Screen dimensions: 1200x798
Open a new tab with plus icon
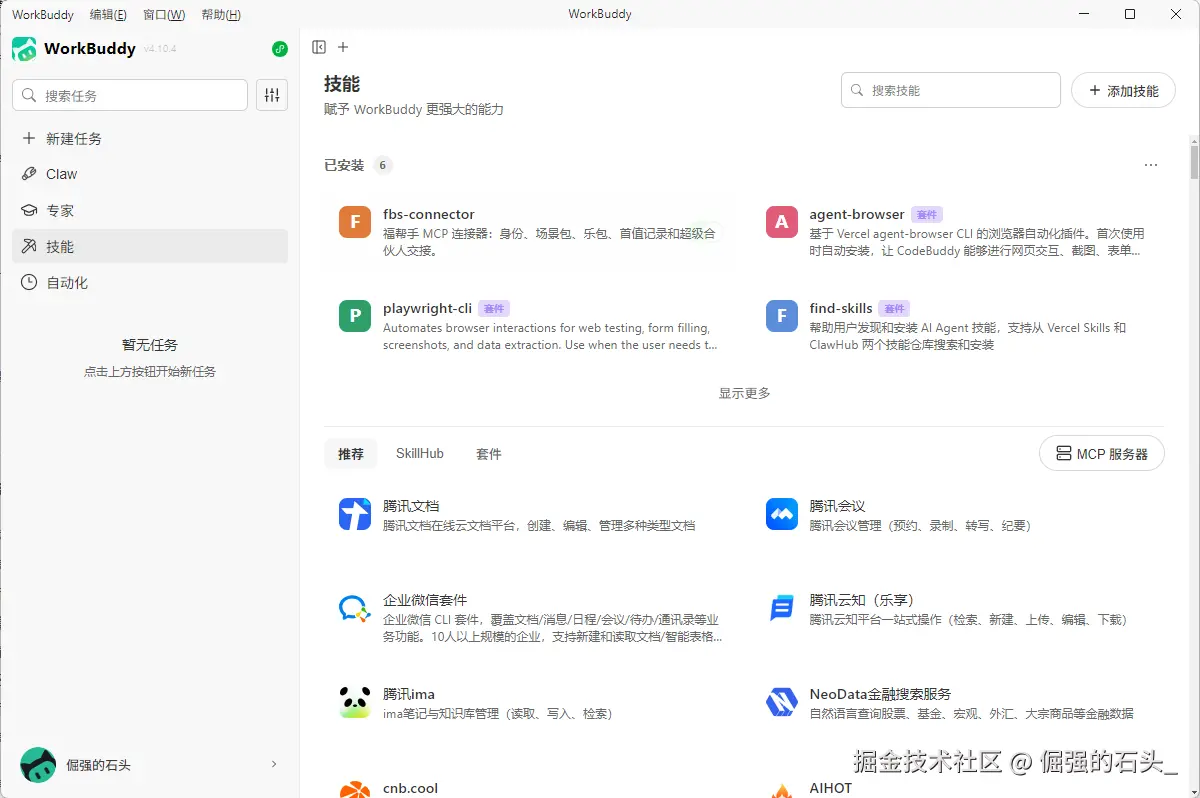coord(343,47)
